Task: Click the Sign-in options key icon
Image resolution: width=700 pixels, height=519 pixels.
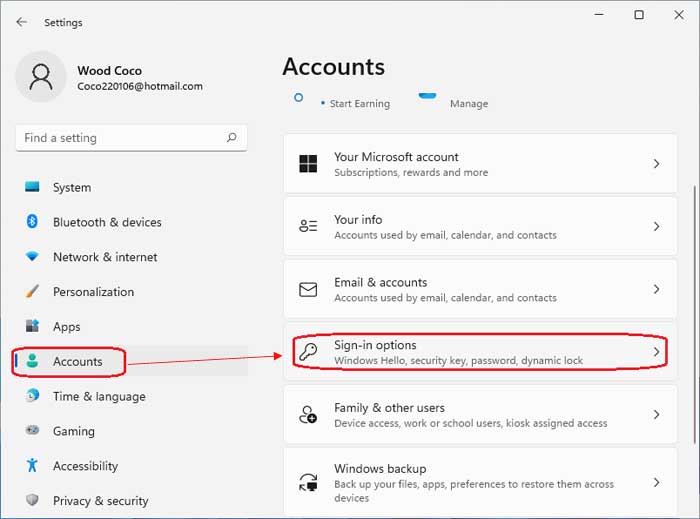Action: (308, 352)
